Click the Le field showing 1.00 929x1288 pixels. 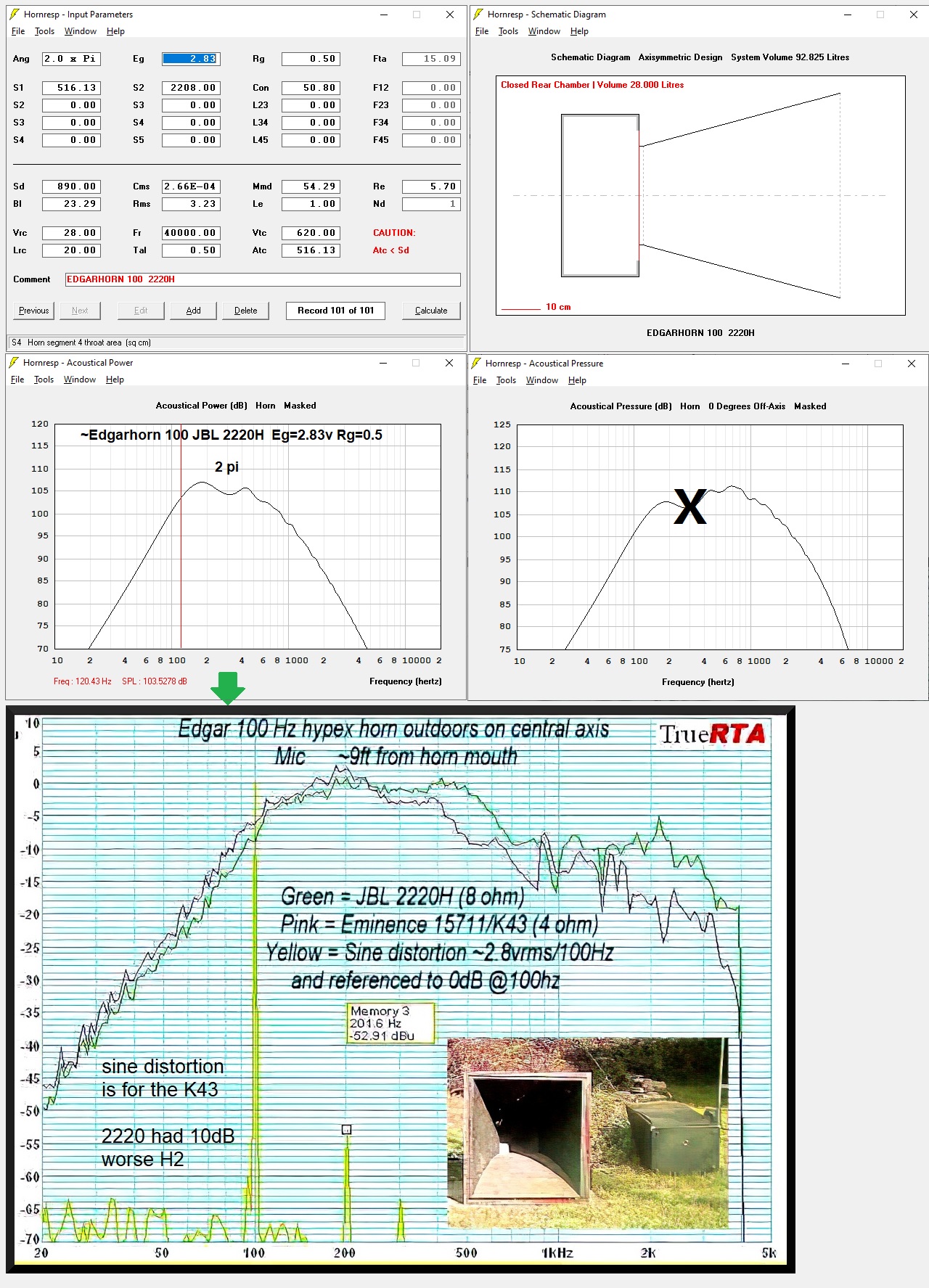pyautogui.click(x=311, y=204)
